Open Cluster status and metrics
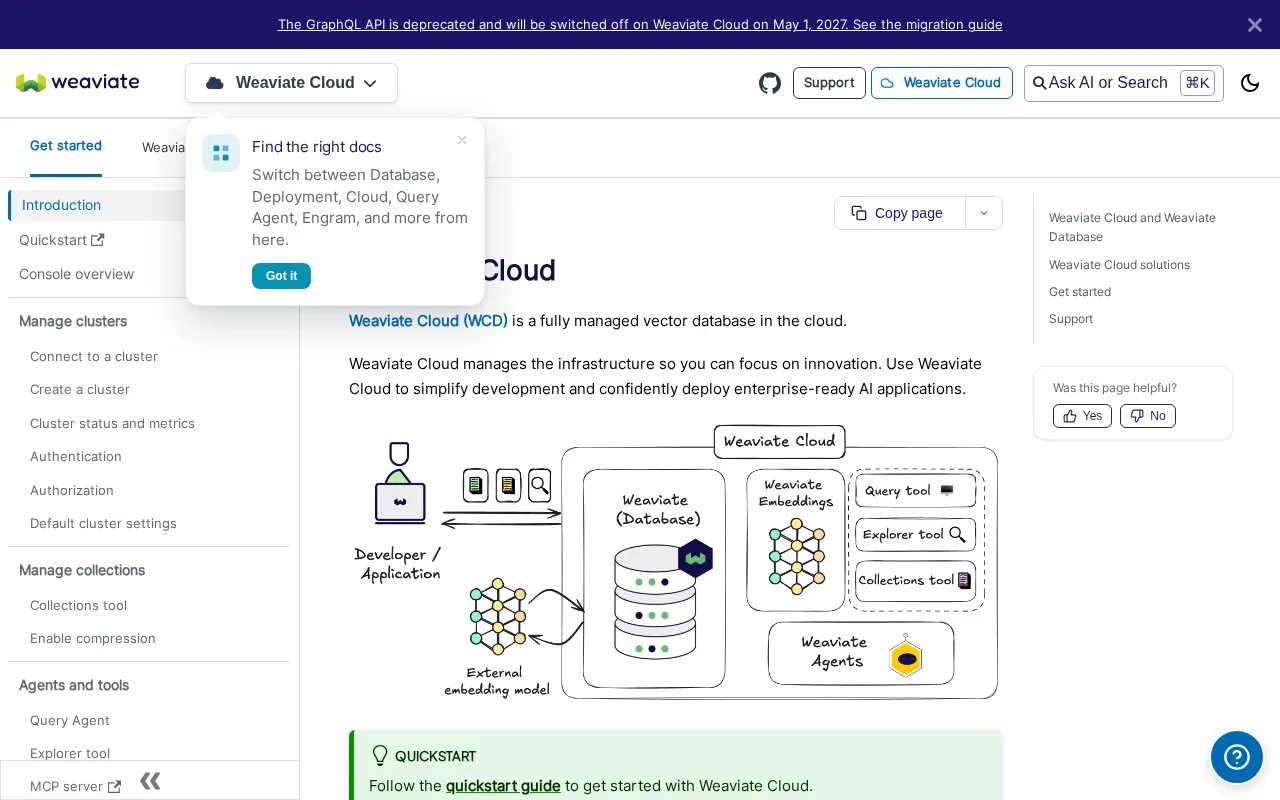The height and width of the screenshot is (800, 1280). (x=112, y=423)
